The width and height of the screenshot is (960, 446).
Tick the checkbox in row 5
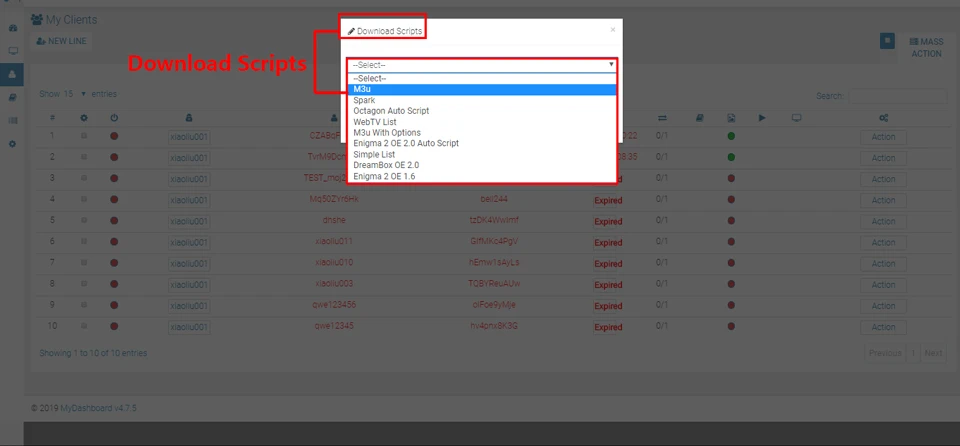84,221
